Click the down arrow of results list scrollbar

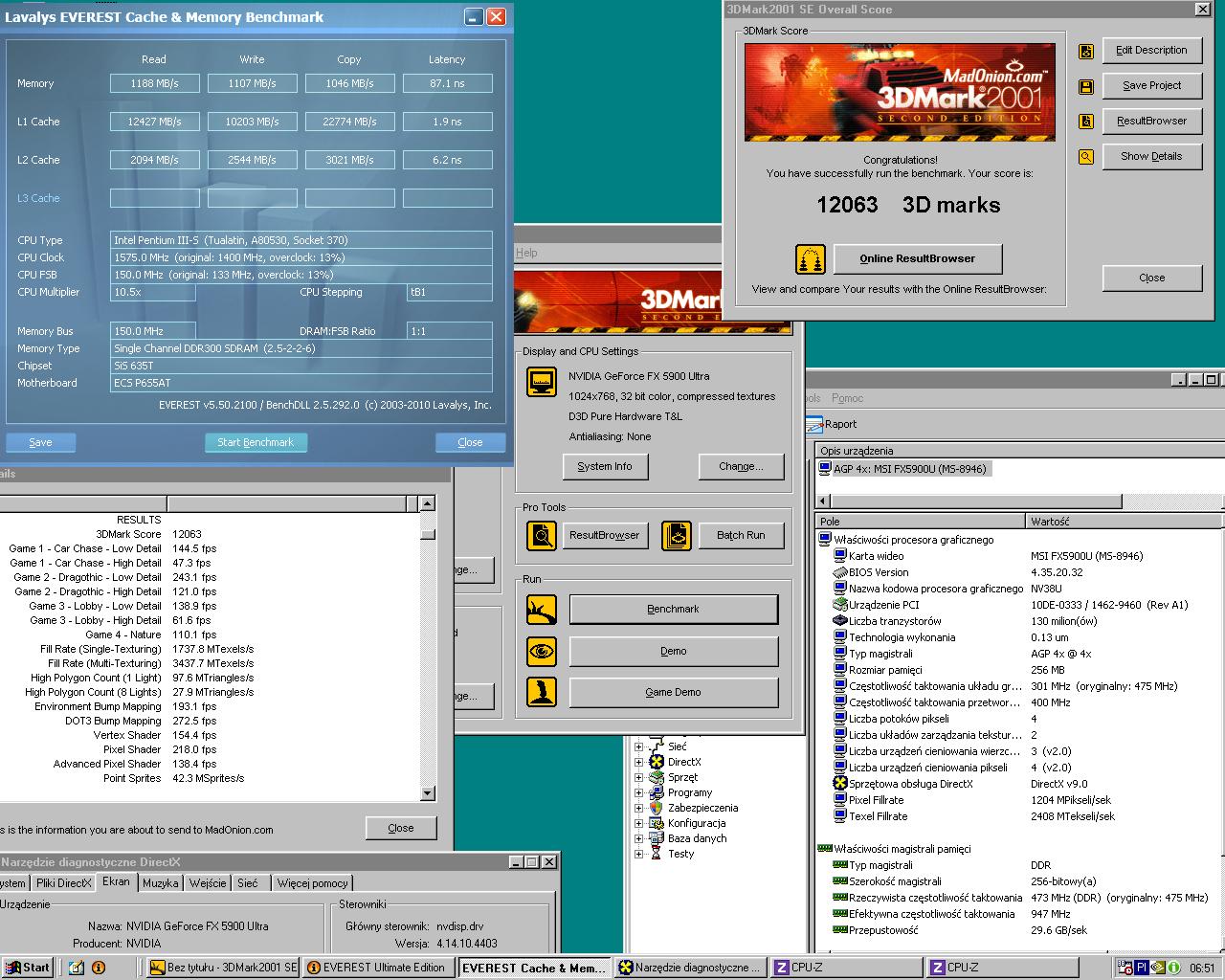click(x=428, y=792)
